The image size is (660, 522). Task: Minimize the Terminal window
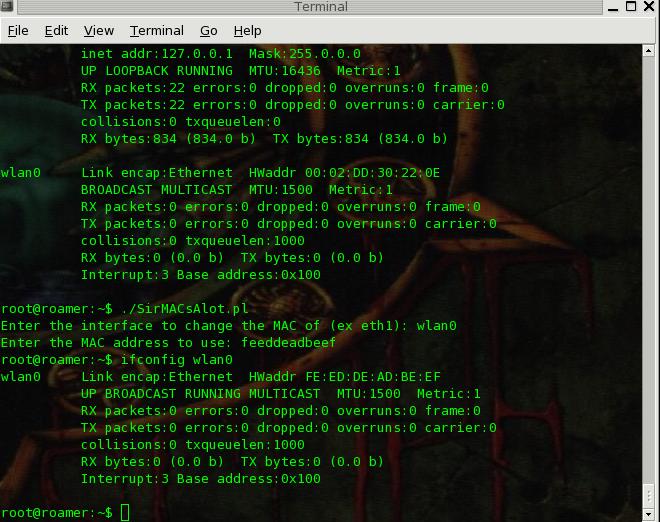613,8
